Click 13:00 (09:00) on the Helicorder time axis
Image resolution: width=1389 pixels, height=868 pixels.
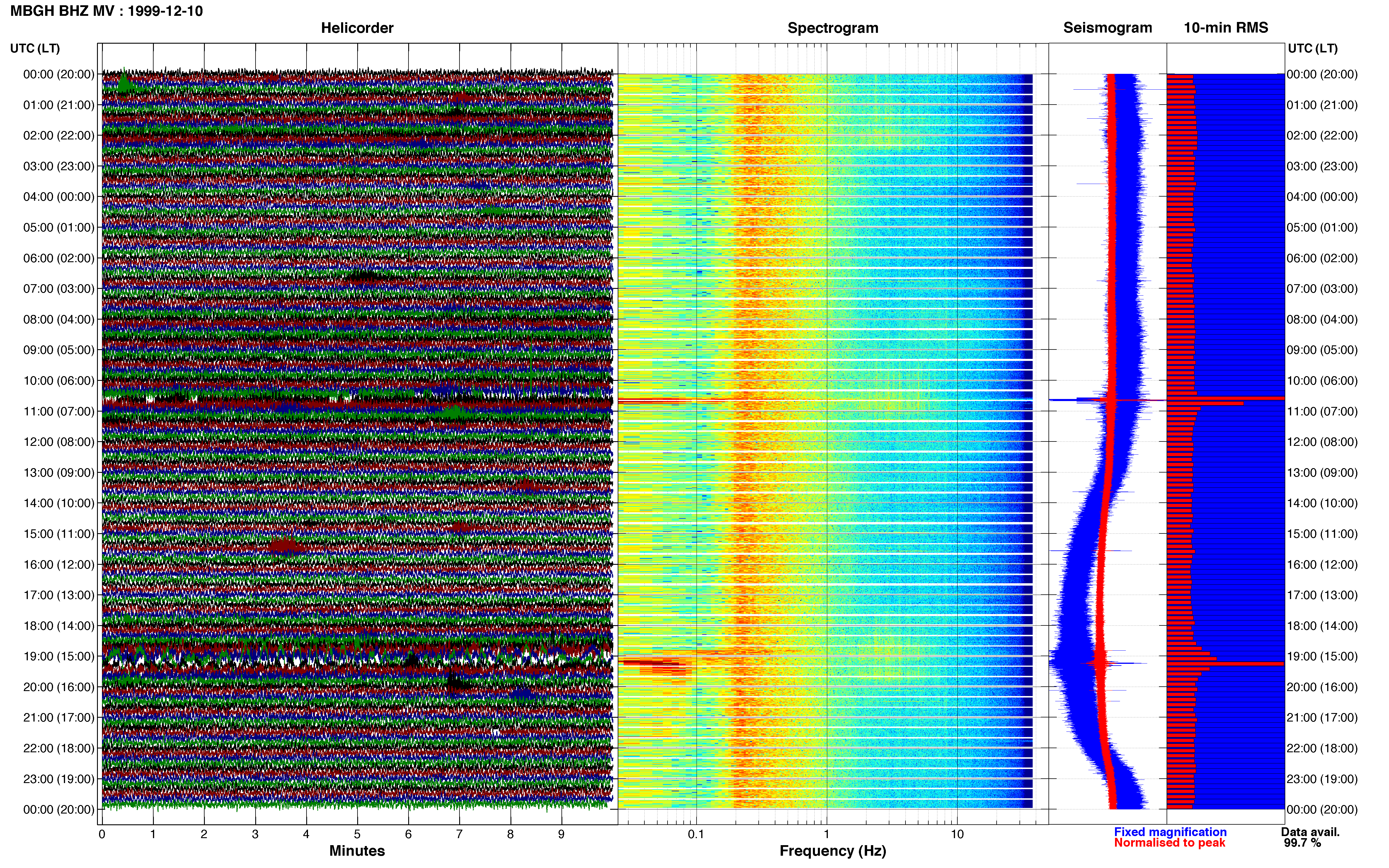coord(59,473)
